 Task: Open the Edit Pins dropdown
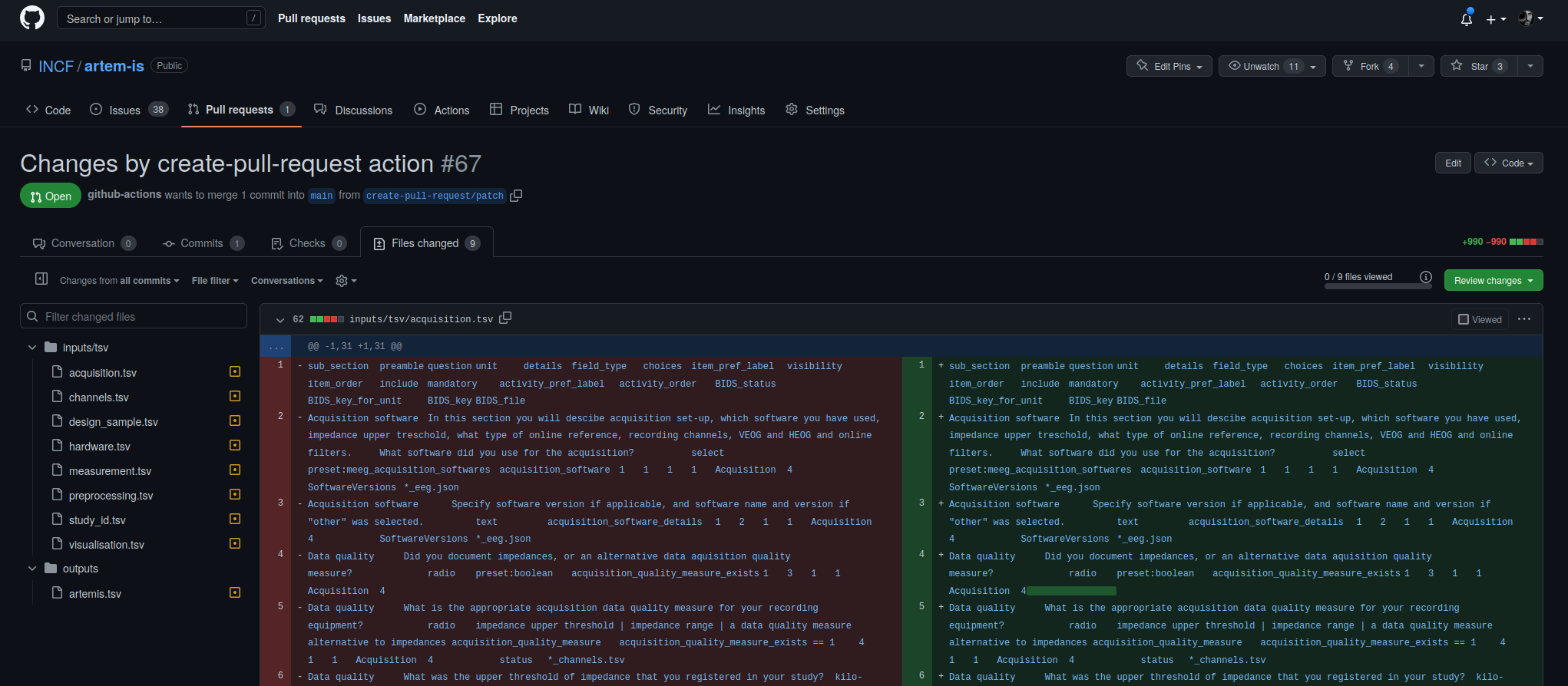1169,66
